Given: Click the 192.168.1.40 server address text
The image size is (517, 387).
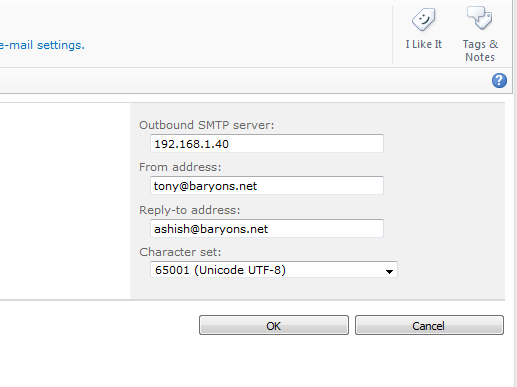Looking at the screenshot, I should (x=191, y=144).
